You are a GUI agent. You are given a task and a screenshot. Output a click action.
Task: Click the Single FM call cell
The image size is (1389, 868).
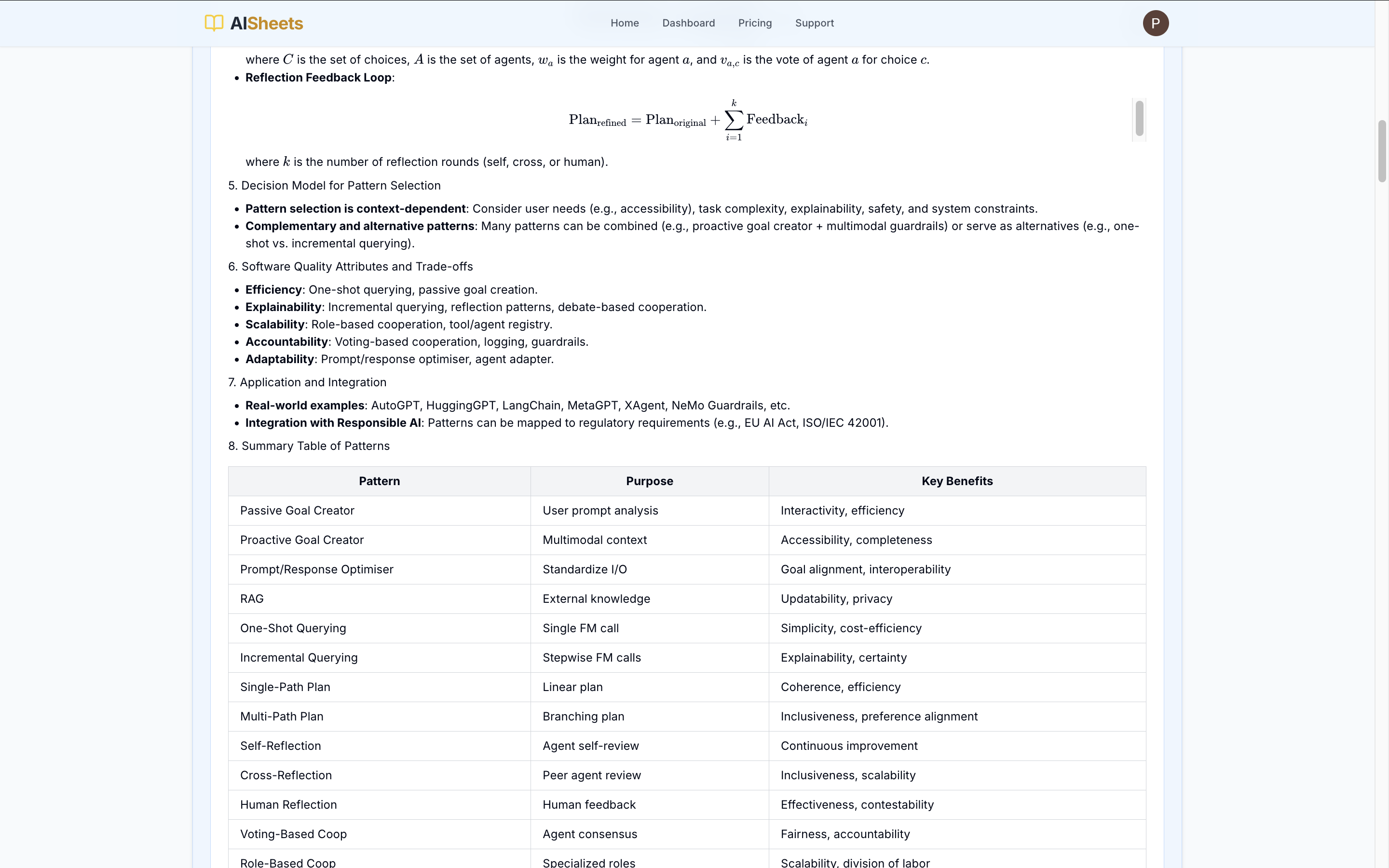pos(650,628)
